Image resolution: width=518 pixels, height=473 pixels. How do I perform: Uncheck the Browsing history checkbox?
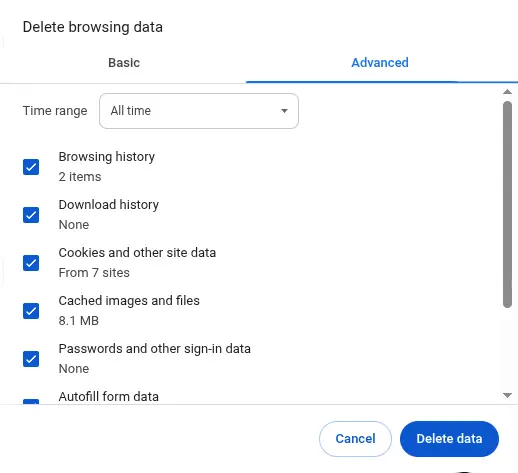(31, 167)
